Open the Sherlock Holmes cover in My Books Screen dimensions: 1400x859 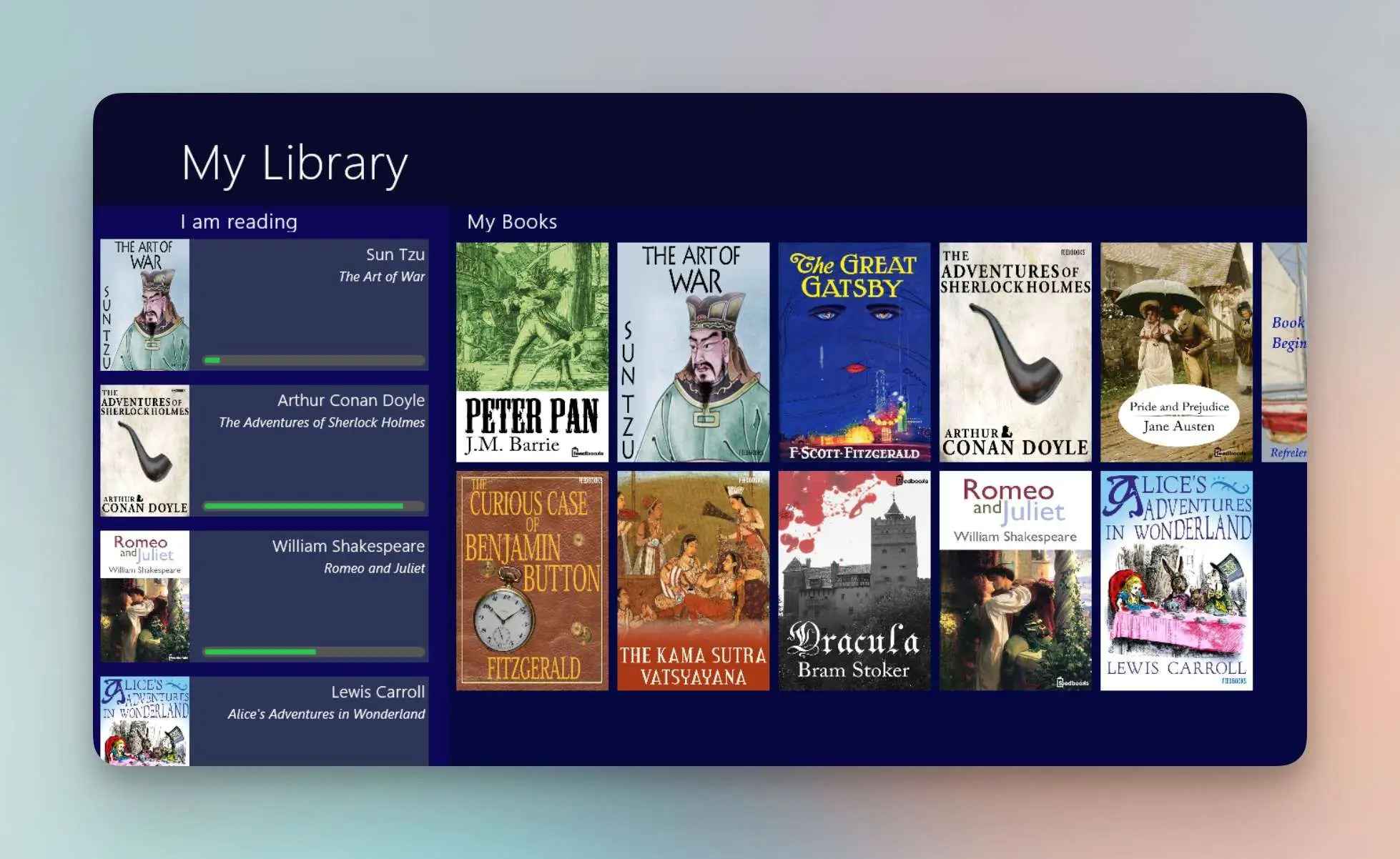1015,352
